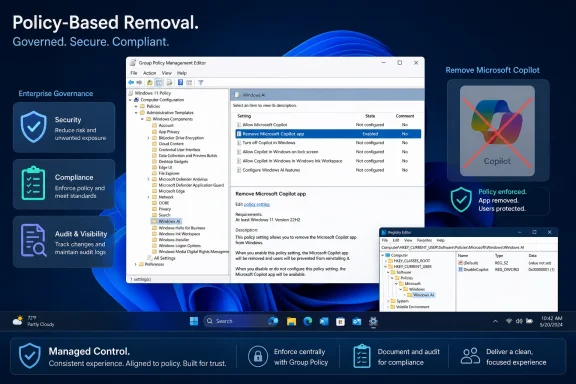Screen dimensions: 576x384
Task: Open Edit menu in Registry Editor
Action: (x=396, y=240)
